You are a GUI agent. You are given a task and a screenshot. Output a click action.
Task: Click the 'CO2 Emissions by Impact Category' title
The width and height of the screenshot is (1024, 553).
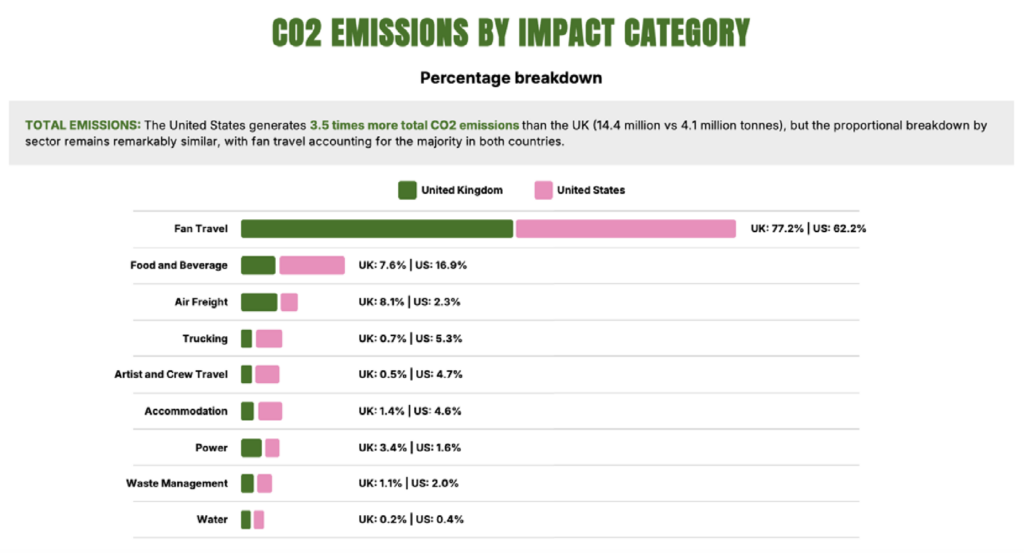coord(511,33)
